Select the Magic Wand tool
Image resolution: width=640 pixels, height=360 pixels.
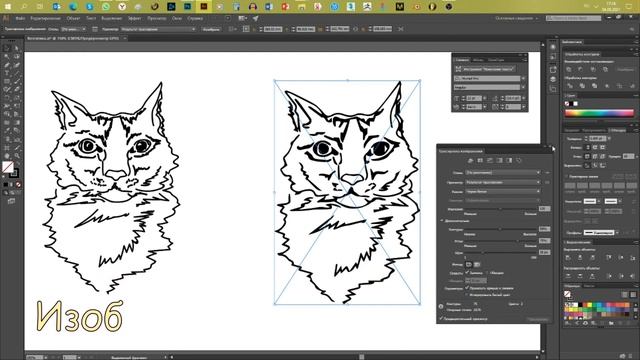tap(7, 56)
